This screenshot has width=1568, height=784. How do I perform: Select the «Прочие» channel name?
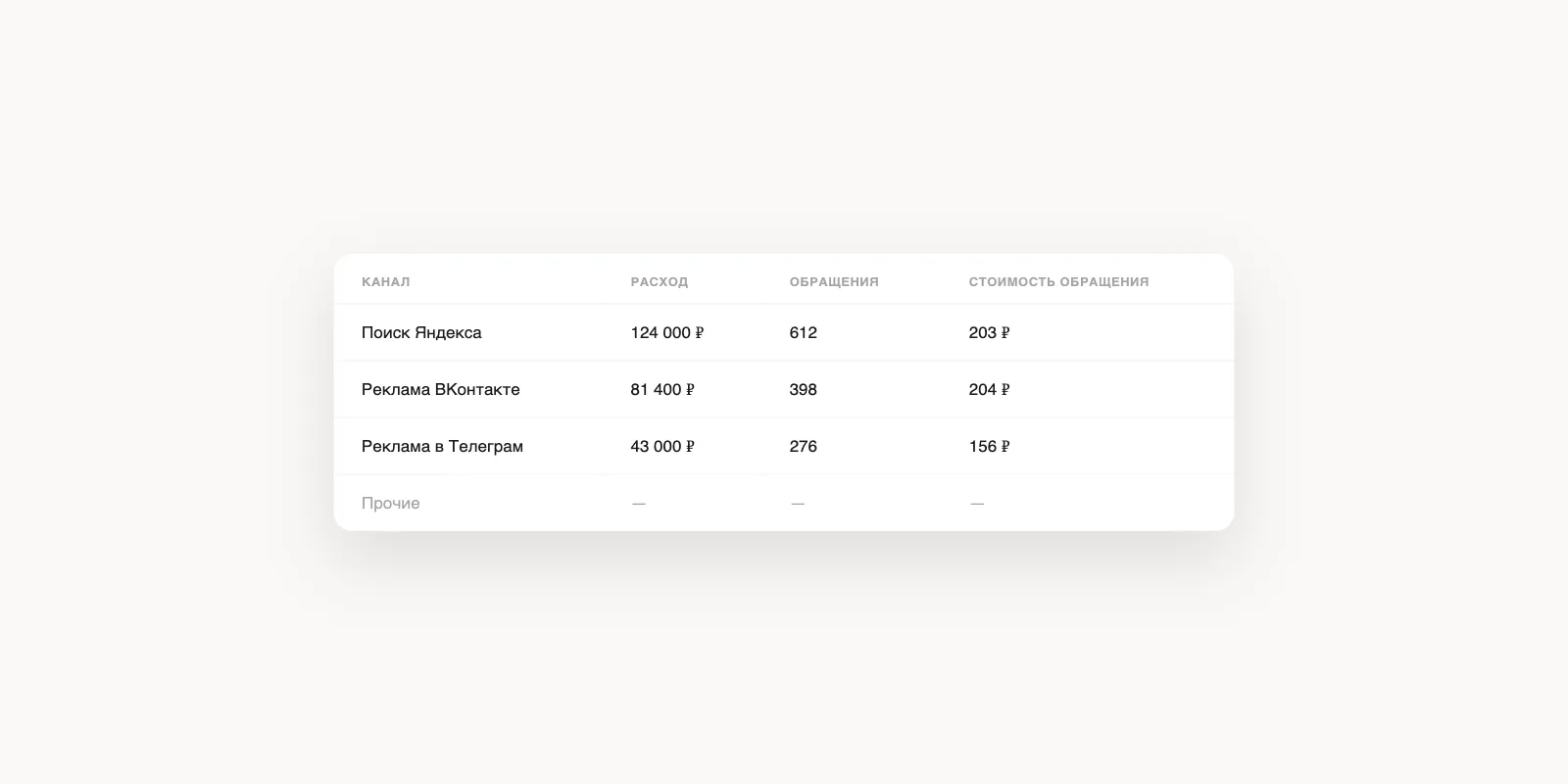391,504
